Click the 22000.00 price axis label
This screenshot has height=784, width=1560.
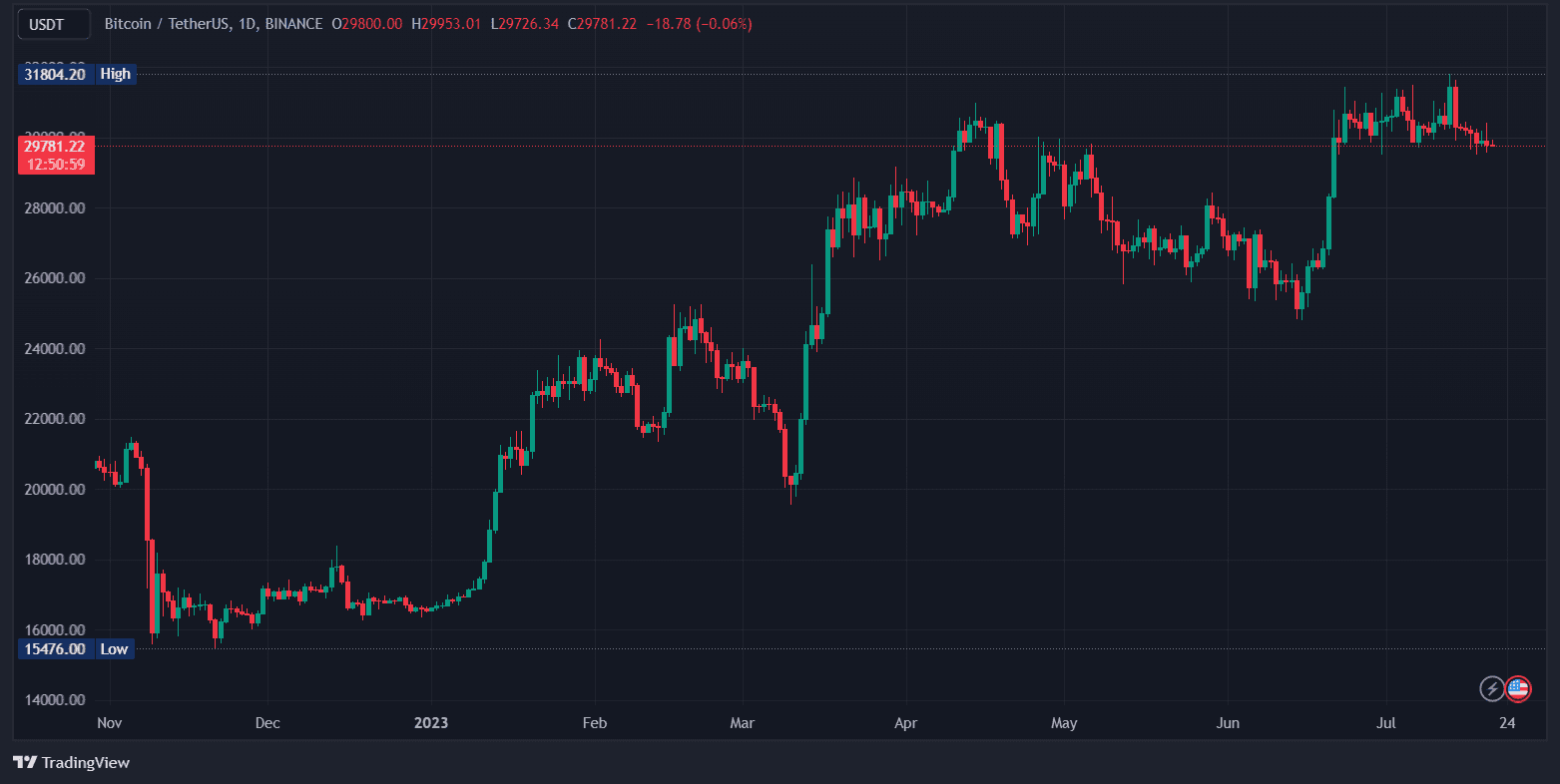pyautogui.click(x=55, y=419)
